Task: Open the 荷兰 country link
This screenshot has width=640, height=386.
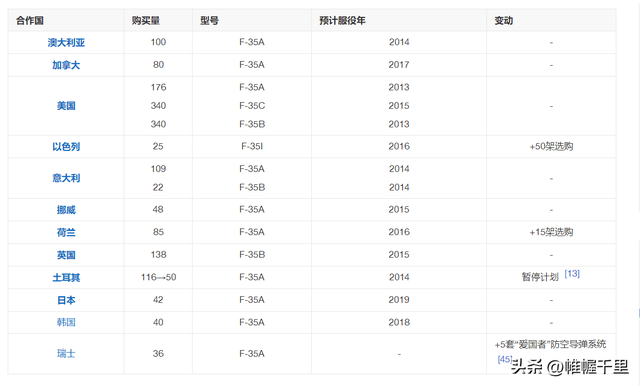Action: (x=66, y=232)
